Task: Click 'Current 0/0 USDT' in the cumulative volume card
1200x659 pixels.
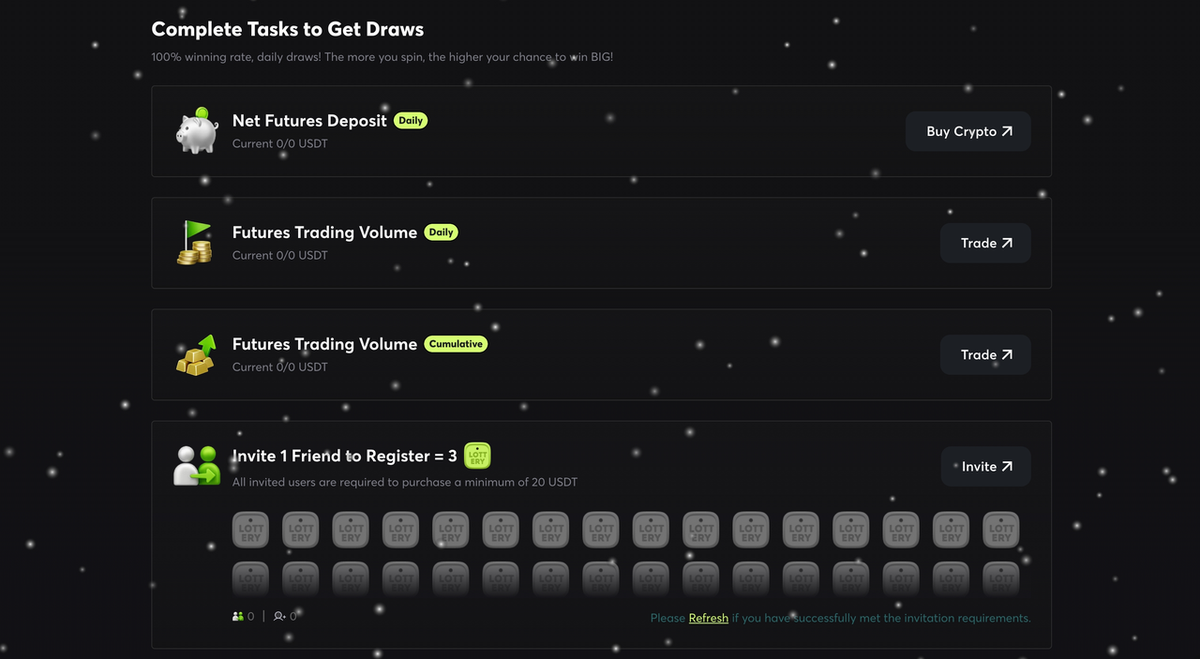Action: tap(280, 367)
